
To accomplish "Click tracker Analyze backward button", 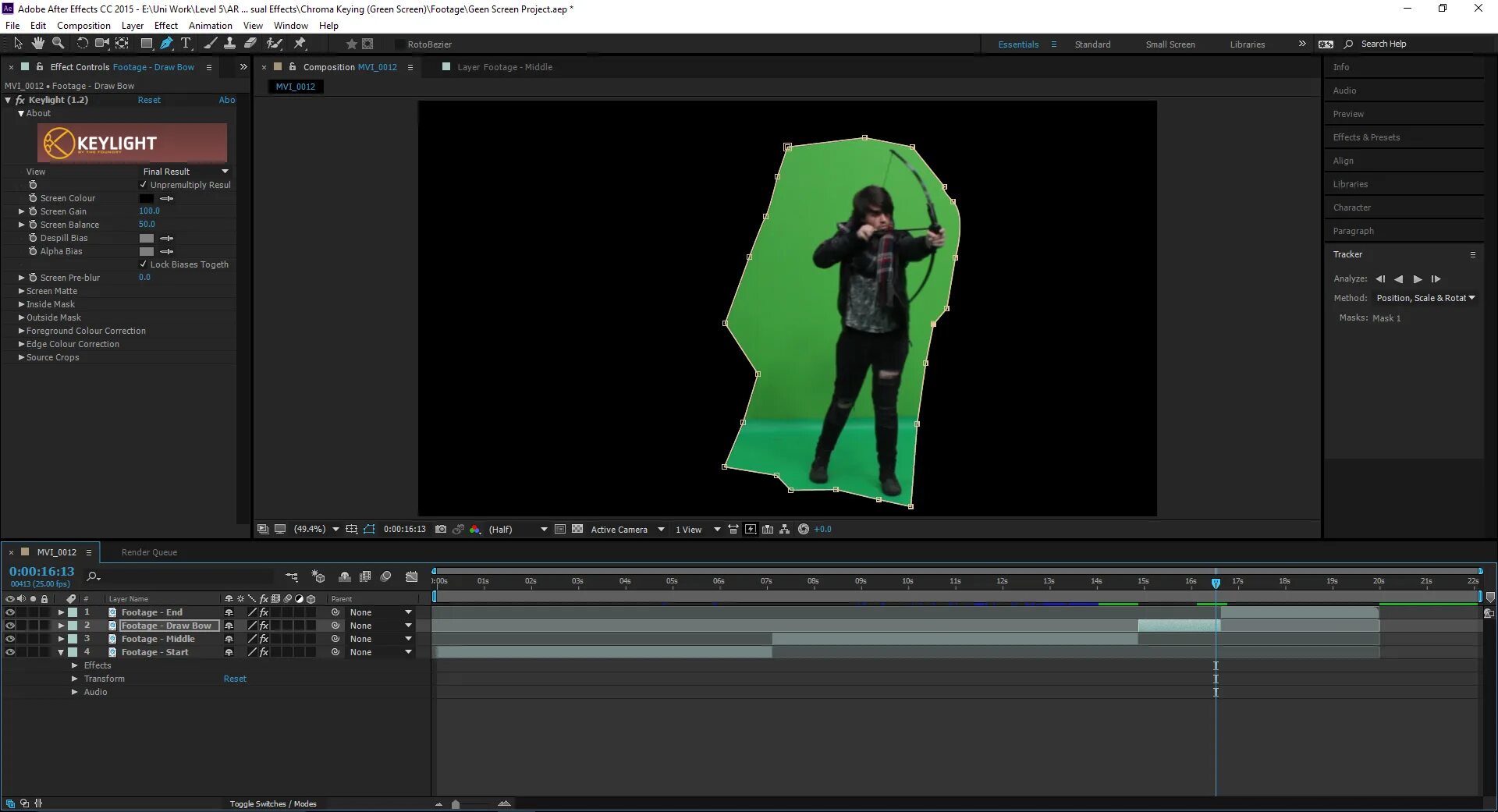I will [x=1398, y=278].
